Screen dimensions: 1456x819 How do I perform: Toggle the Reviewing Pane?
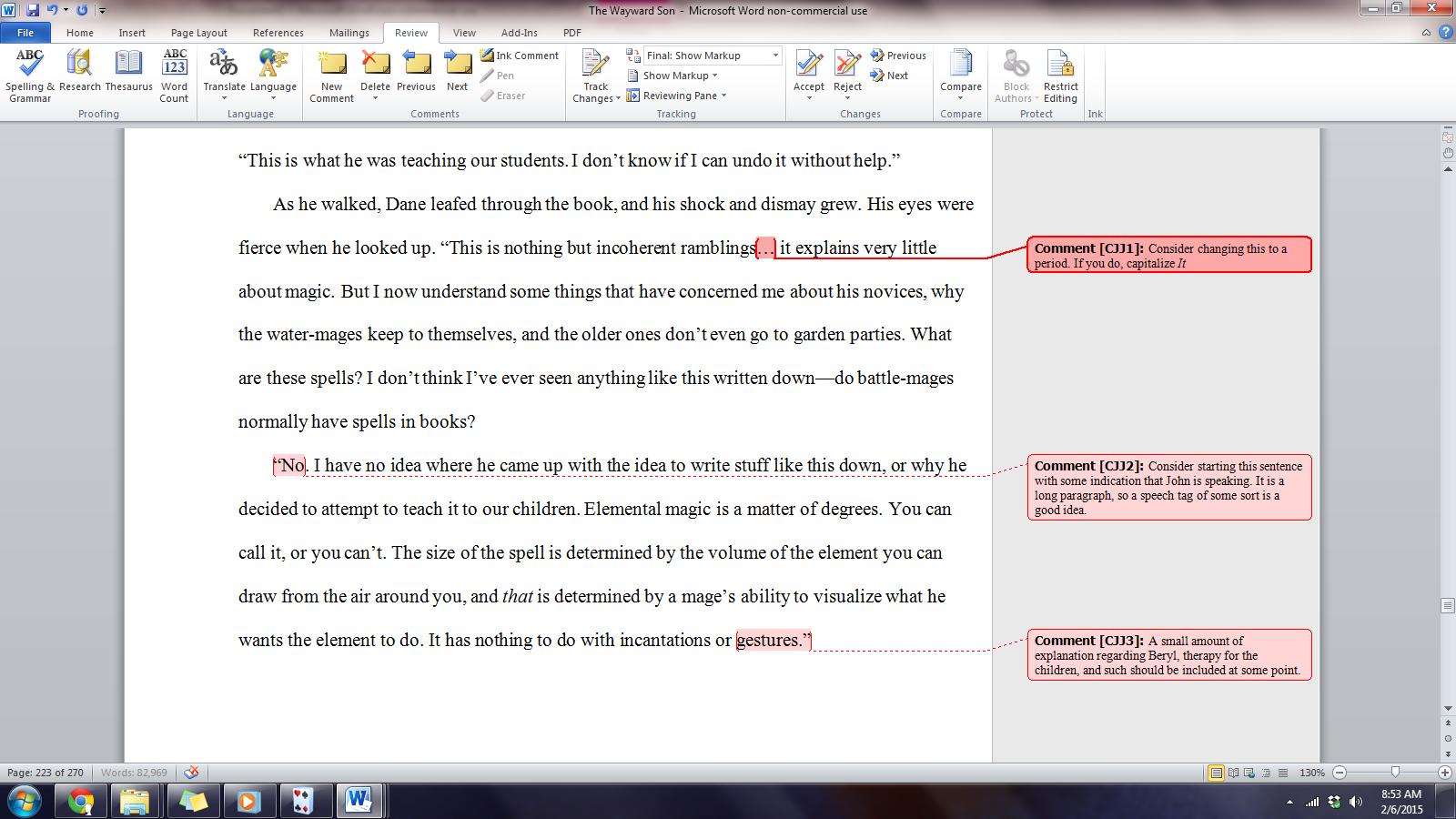(679, 96)
